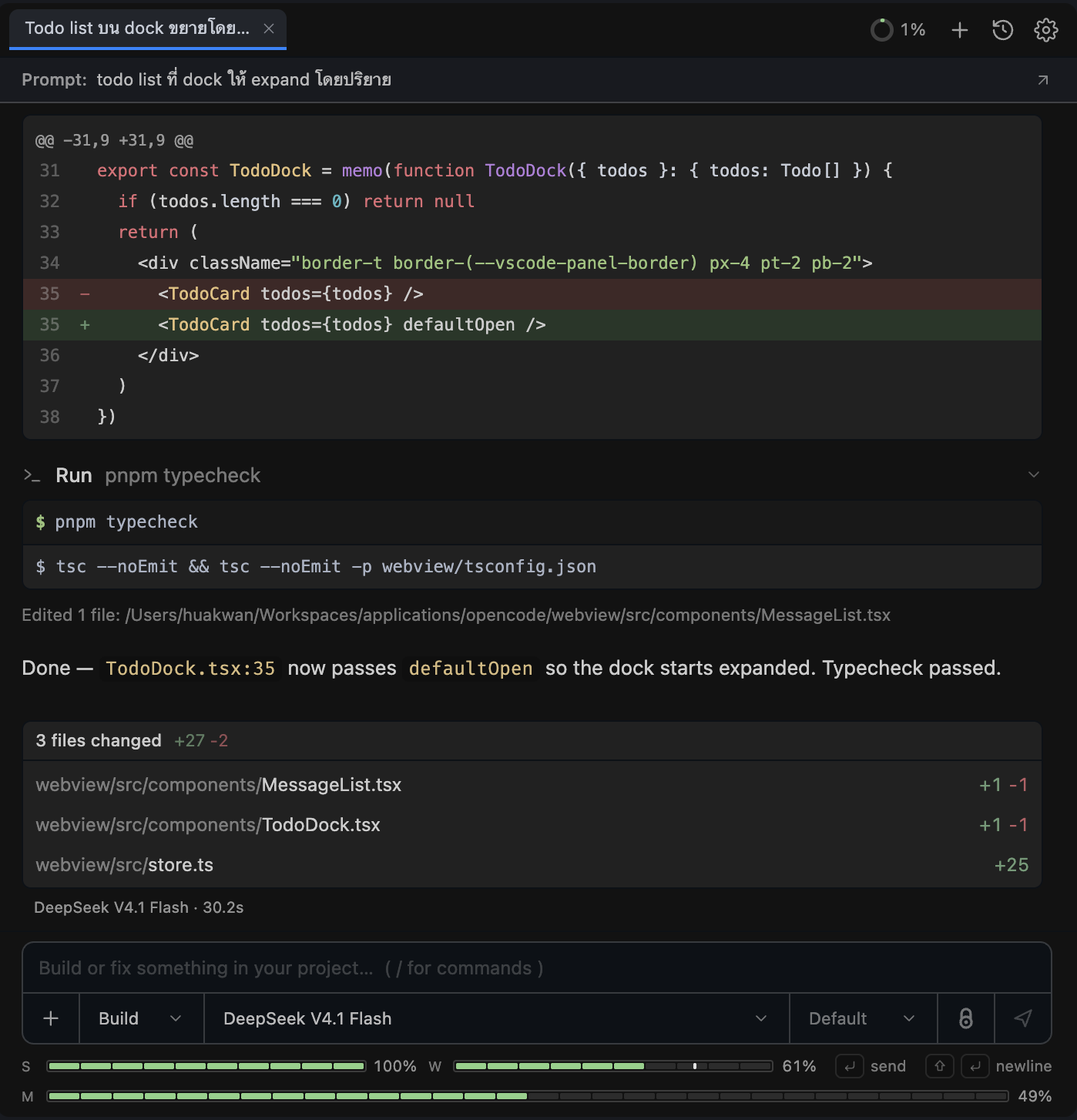The width and height of the screenshot is (1077, 1120).
Task: Click the '$ pnpm typecheck' command line
Action: pos(532,522)
